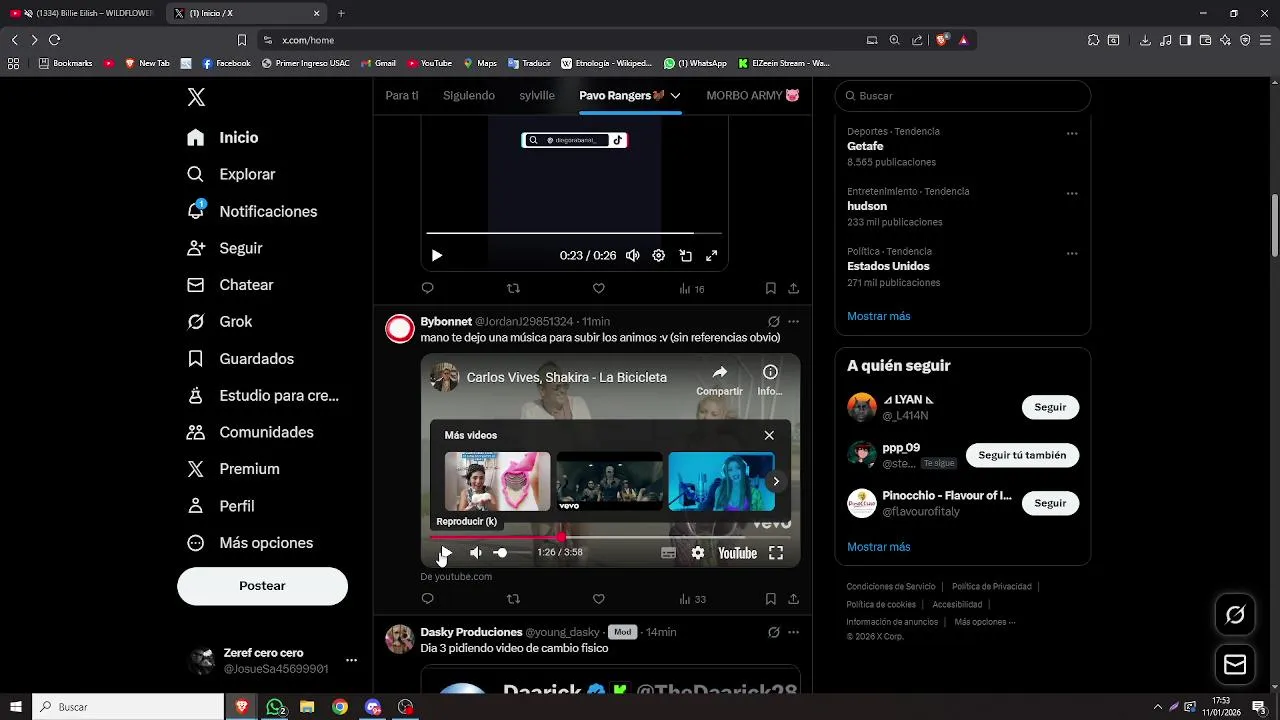Open Bybonnet profile avatar
The height and width of the screenshot is (720, 1280).
[x=400, y=329]
